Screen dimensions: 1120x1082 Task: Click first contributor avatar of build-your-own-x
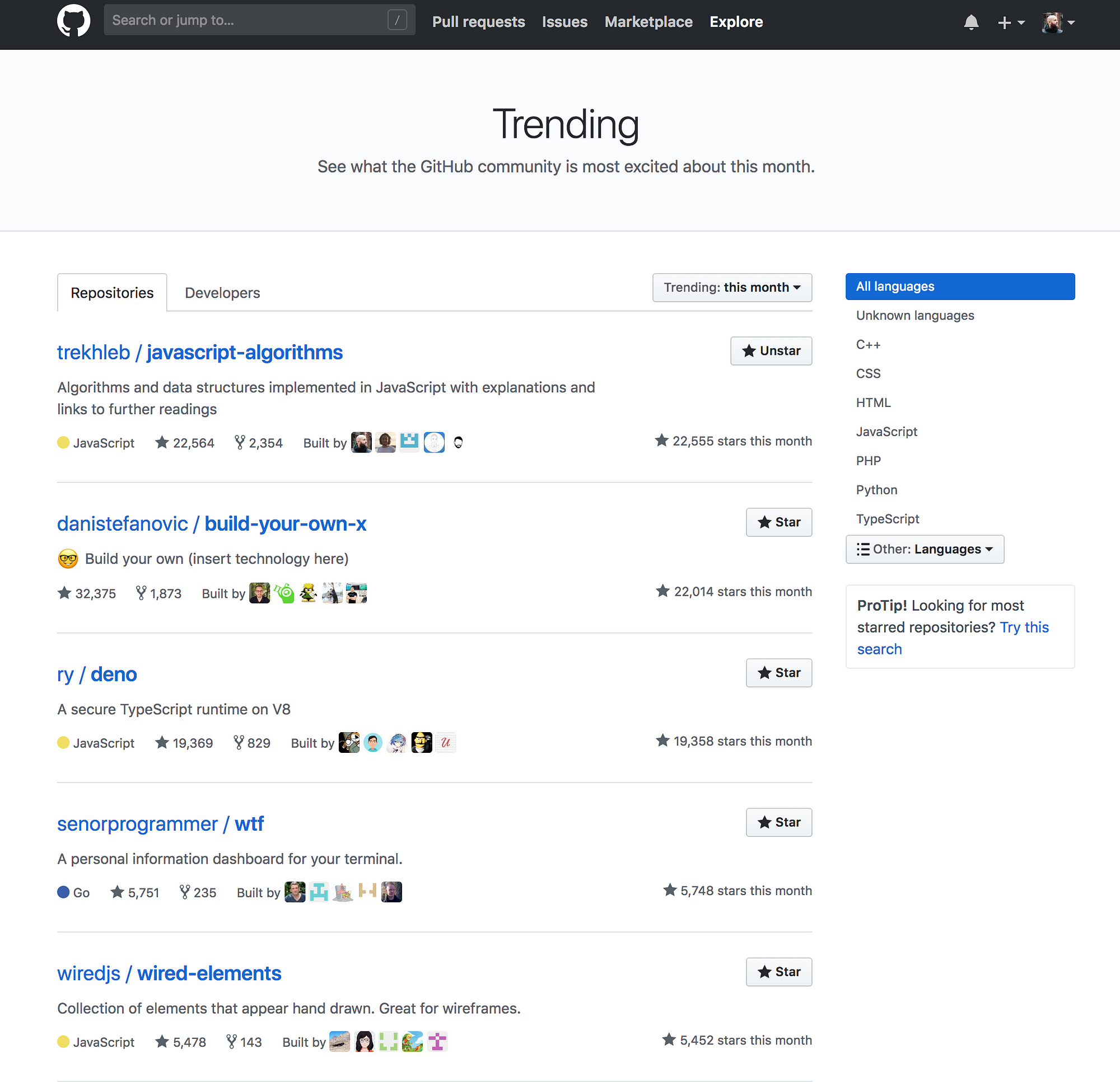coord(259,593)
